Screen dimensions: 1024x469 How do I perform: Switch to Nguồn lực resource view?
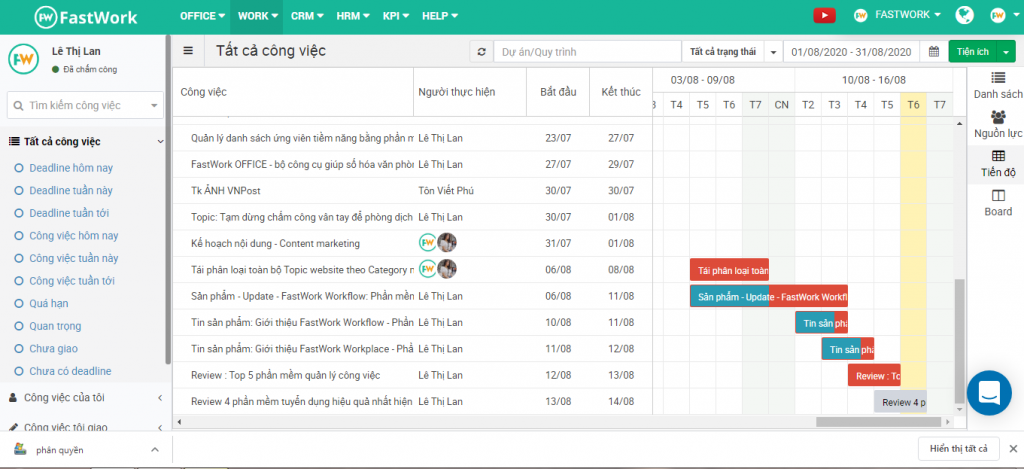pyautogui.click(x=997, y=124)
